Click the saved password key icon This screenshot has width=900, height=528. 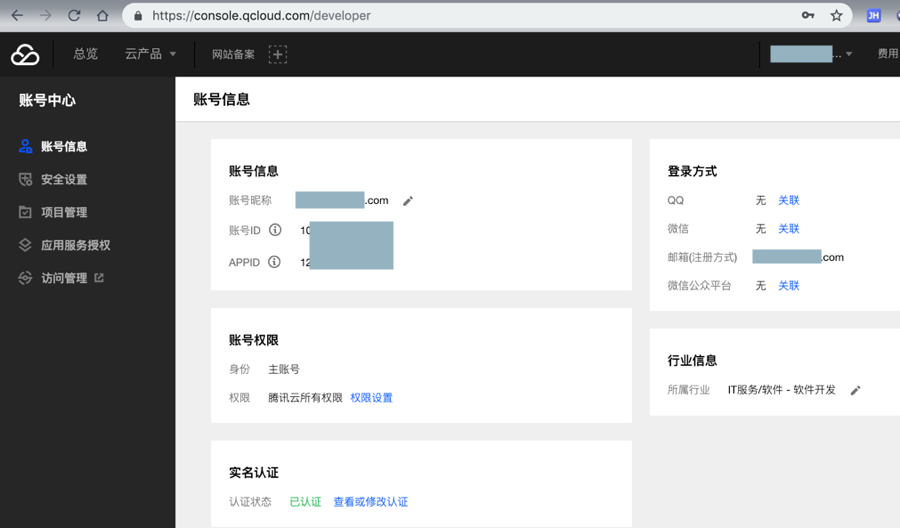pos(808,15)
